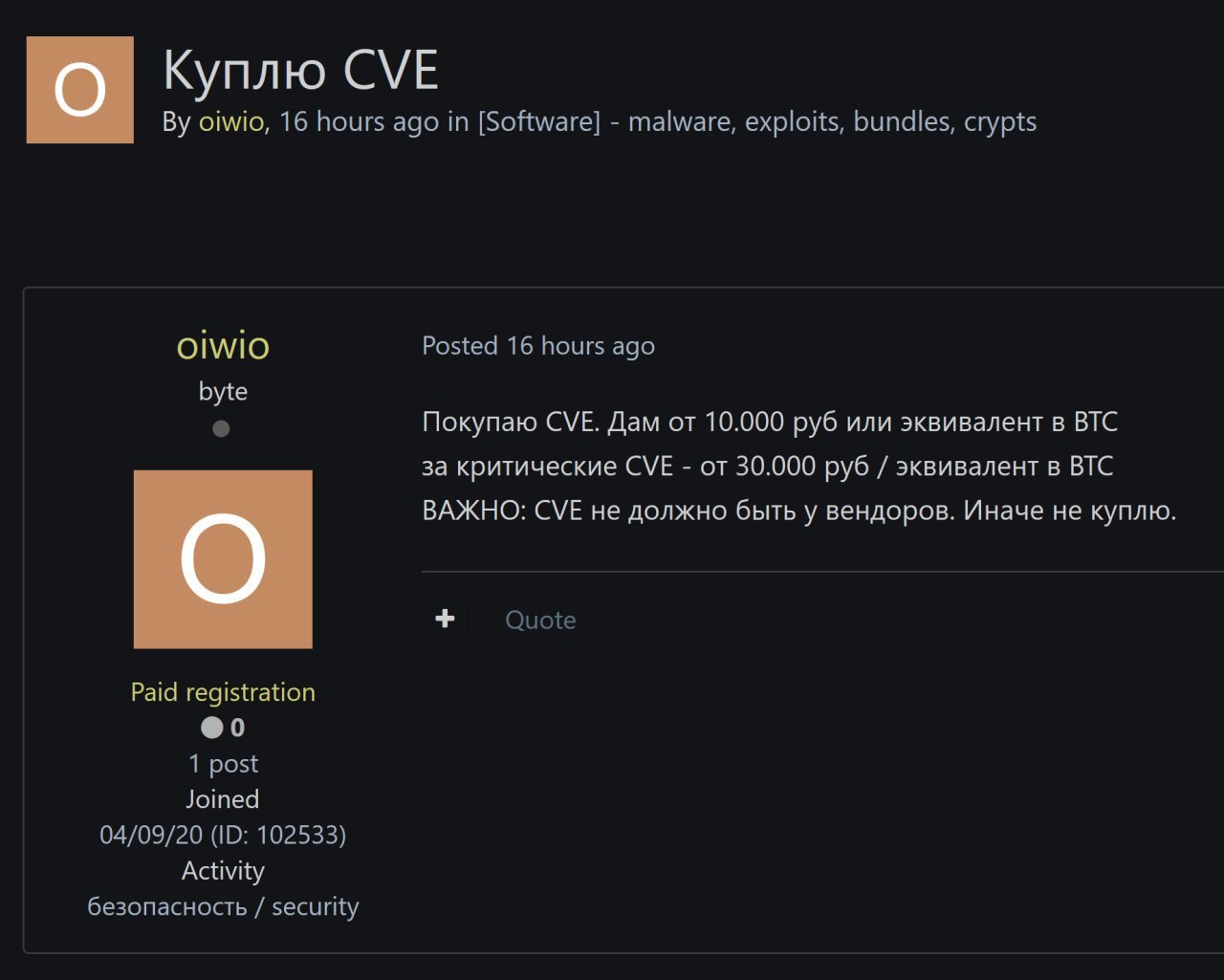The height and width of the screenshot is (980, 1224).
Task: Click the "byte" rank label
Action: coord(223,391)
